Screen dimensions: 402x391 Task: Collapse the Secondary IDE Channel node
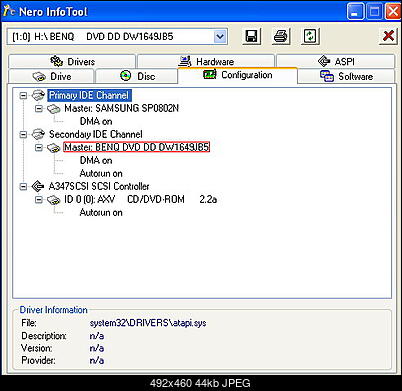tap(23, 135)
